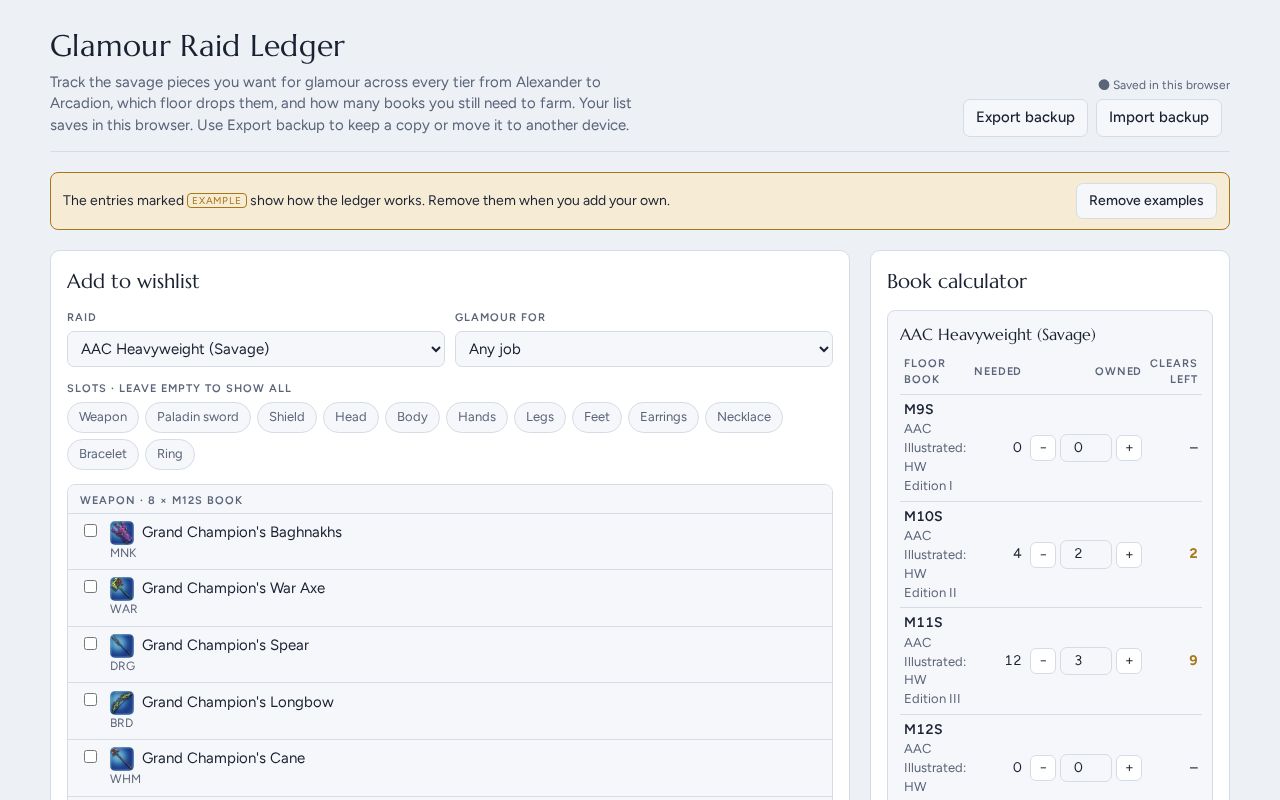The image size is (1280, 800).
Task: Edit the M11S owned books field
Action: point(1086,661)
